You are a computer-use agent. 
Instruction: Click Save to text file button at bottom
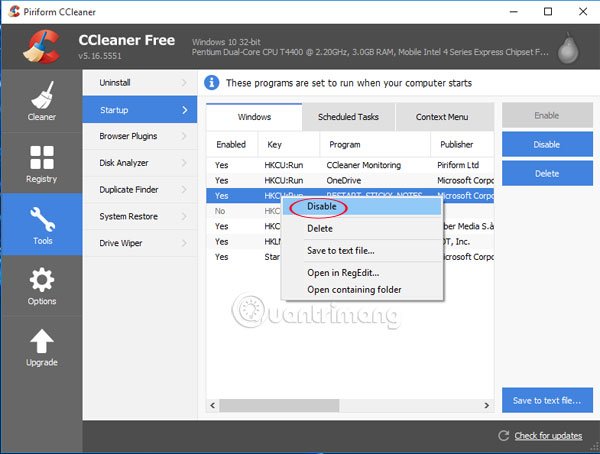pos(547,400)
